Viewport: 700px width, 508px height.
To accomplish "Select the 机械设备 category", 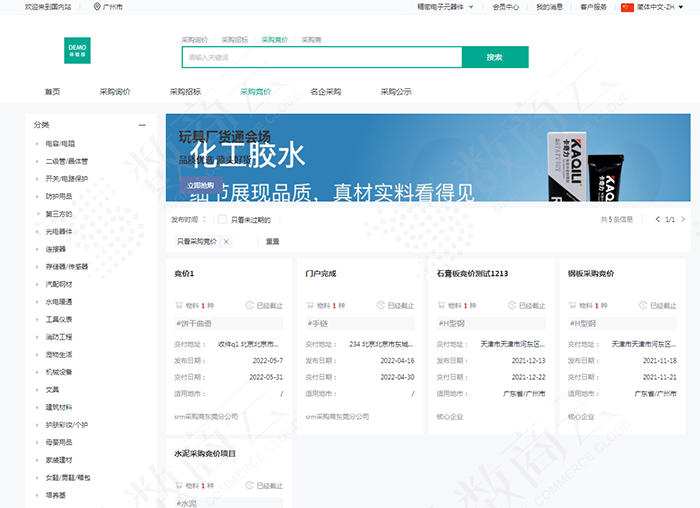I will [x=59, y=372].
